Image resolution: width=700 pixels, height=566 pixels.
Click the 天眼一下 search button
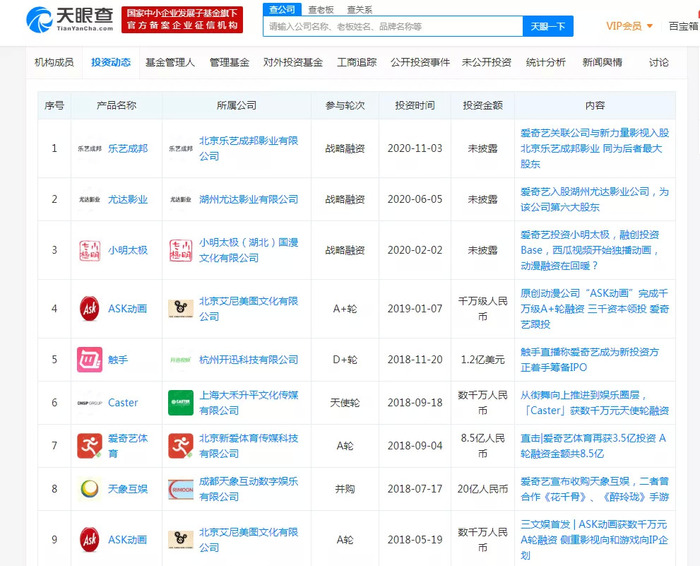point(548,26)
